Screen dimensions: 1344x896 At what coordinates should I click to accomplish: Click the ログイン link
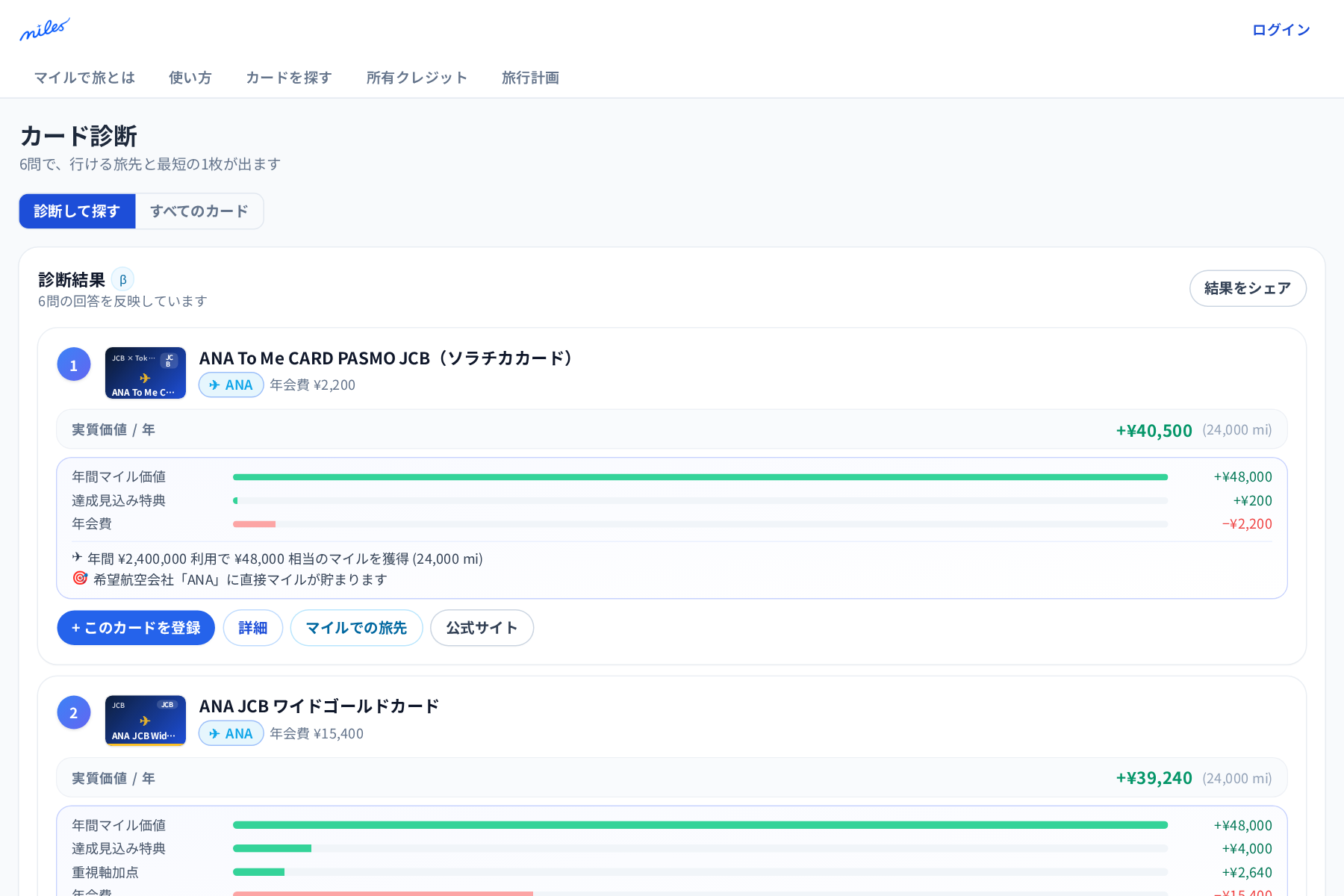click(1281, 30)
